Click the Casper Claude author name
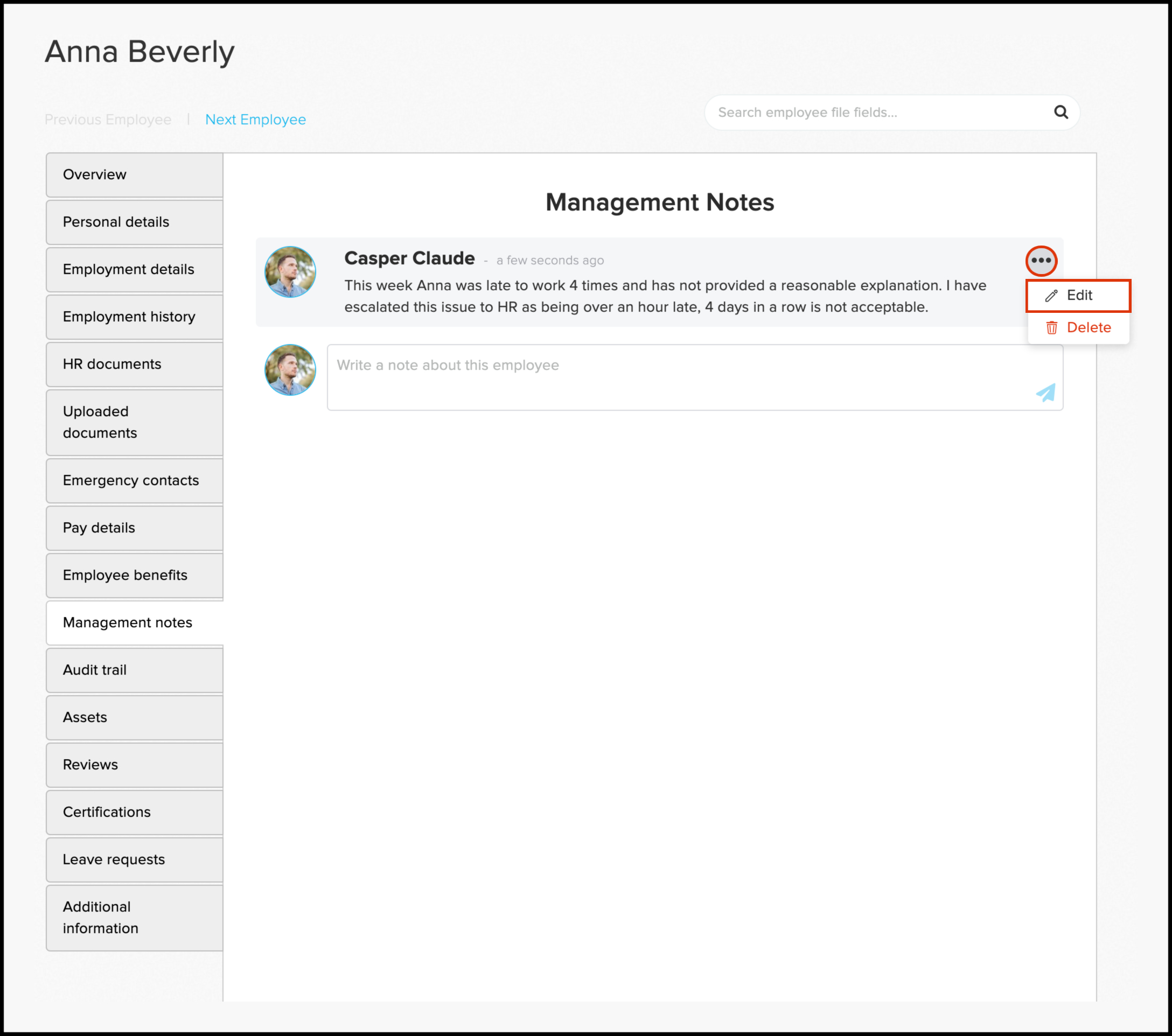 pos(409,258)
